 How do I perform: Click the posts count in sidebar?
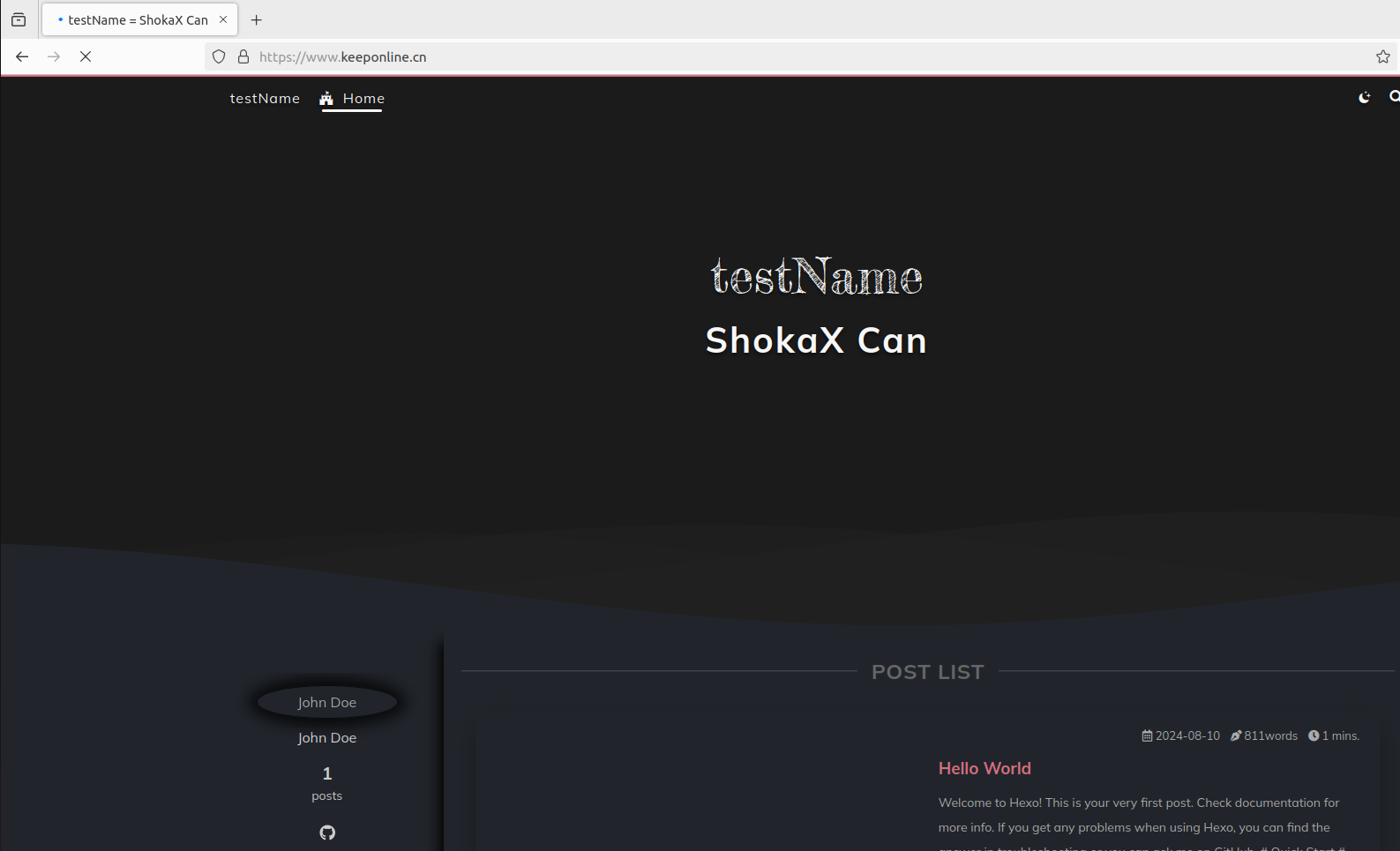point(326,782)
